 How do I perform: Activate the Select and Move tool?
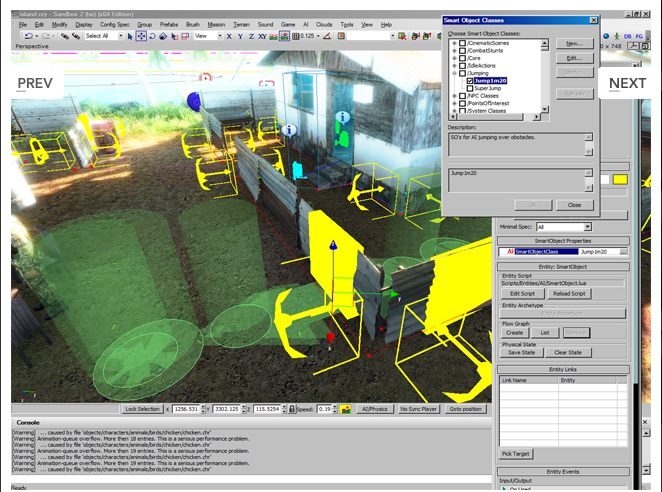click(141, 36)
